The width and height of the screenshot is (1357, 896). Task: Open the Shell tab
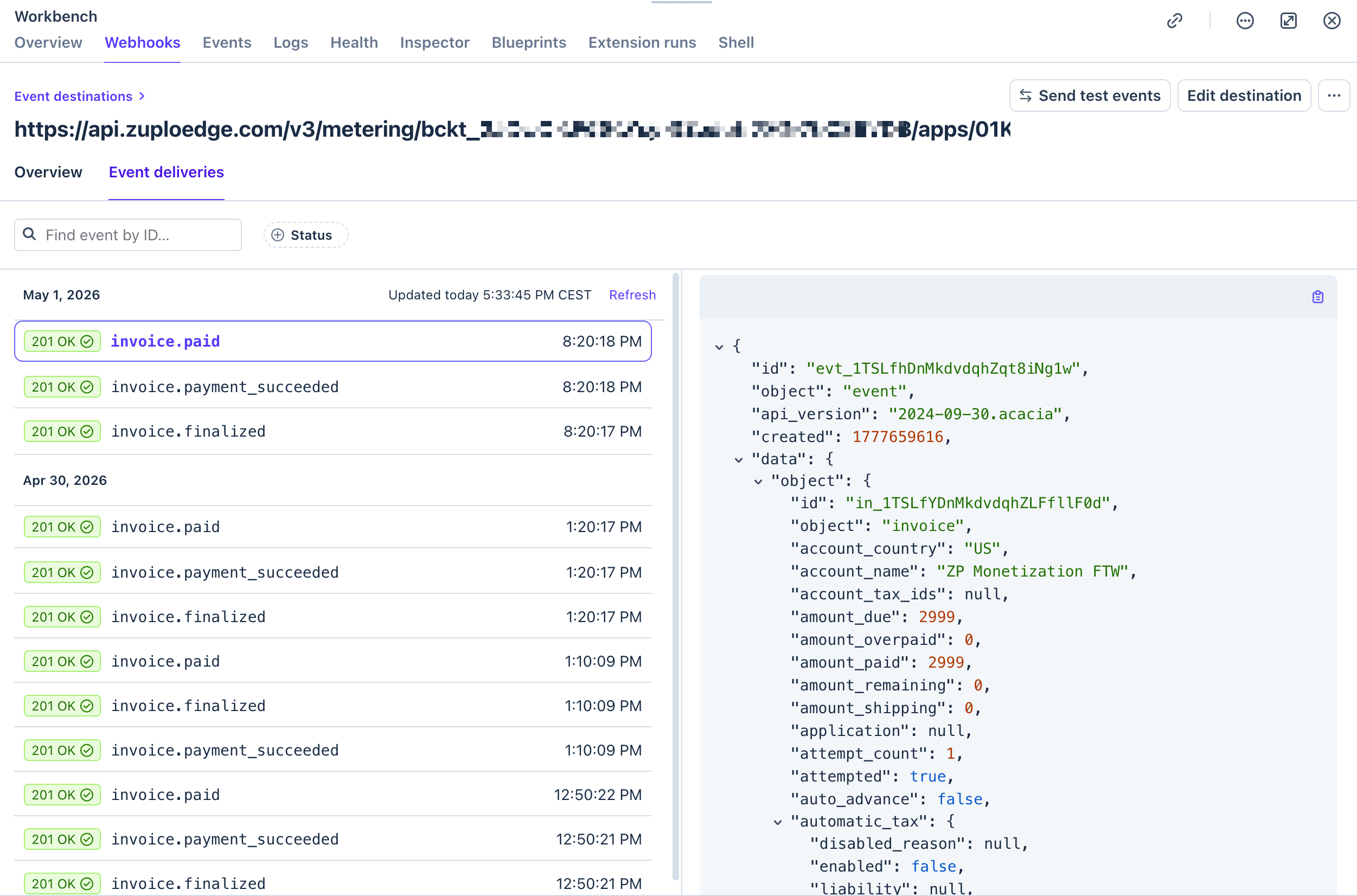pyautogui.click(x=736, y=42)
